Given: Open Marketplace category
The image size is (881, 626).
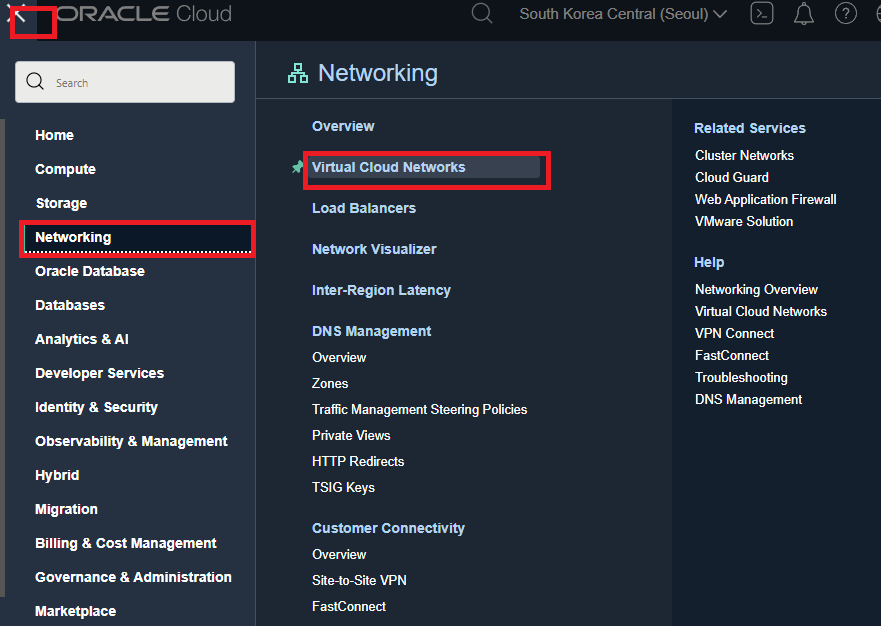Looking at the screenshot, I should (x=75, y=611).
